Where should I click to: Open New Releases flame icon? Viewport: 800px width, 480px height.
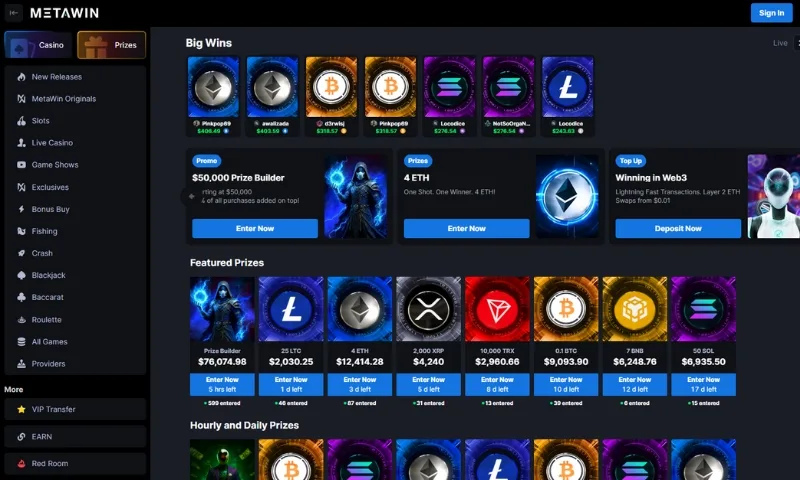21,77
